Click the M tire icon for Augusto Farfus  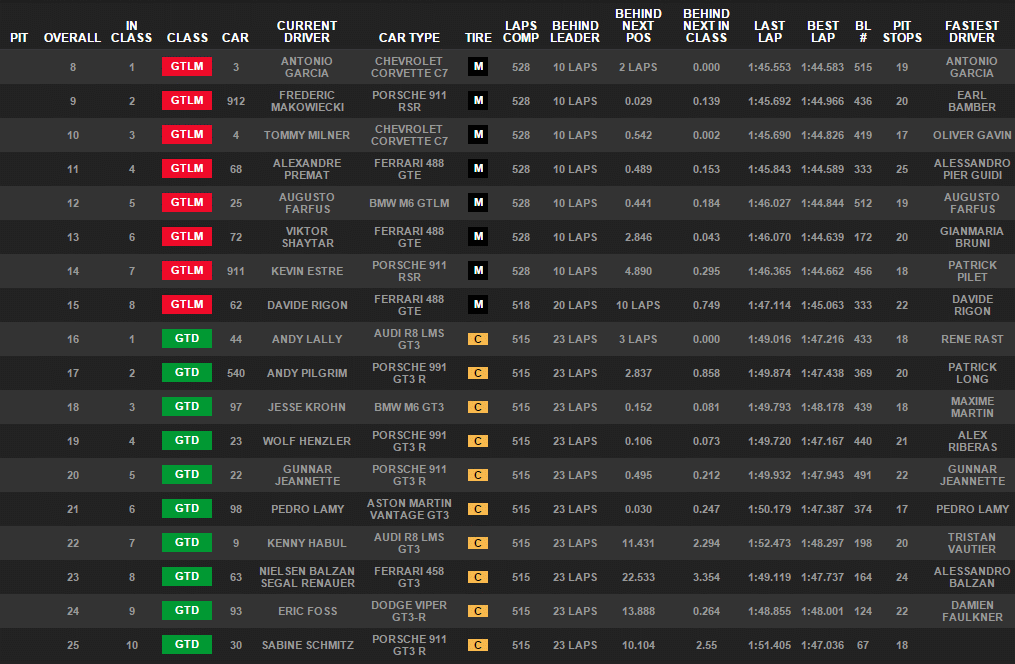478,203
